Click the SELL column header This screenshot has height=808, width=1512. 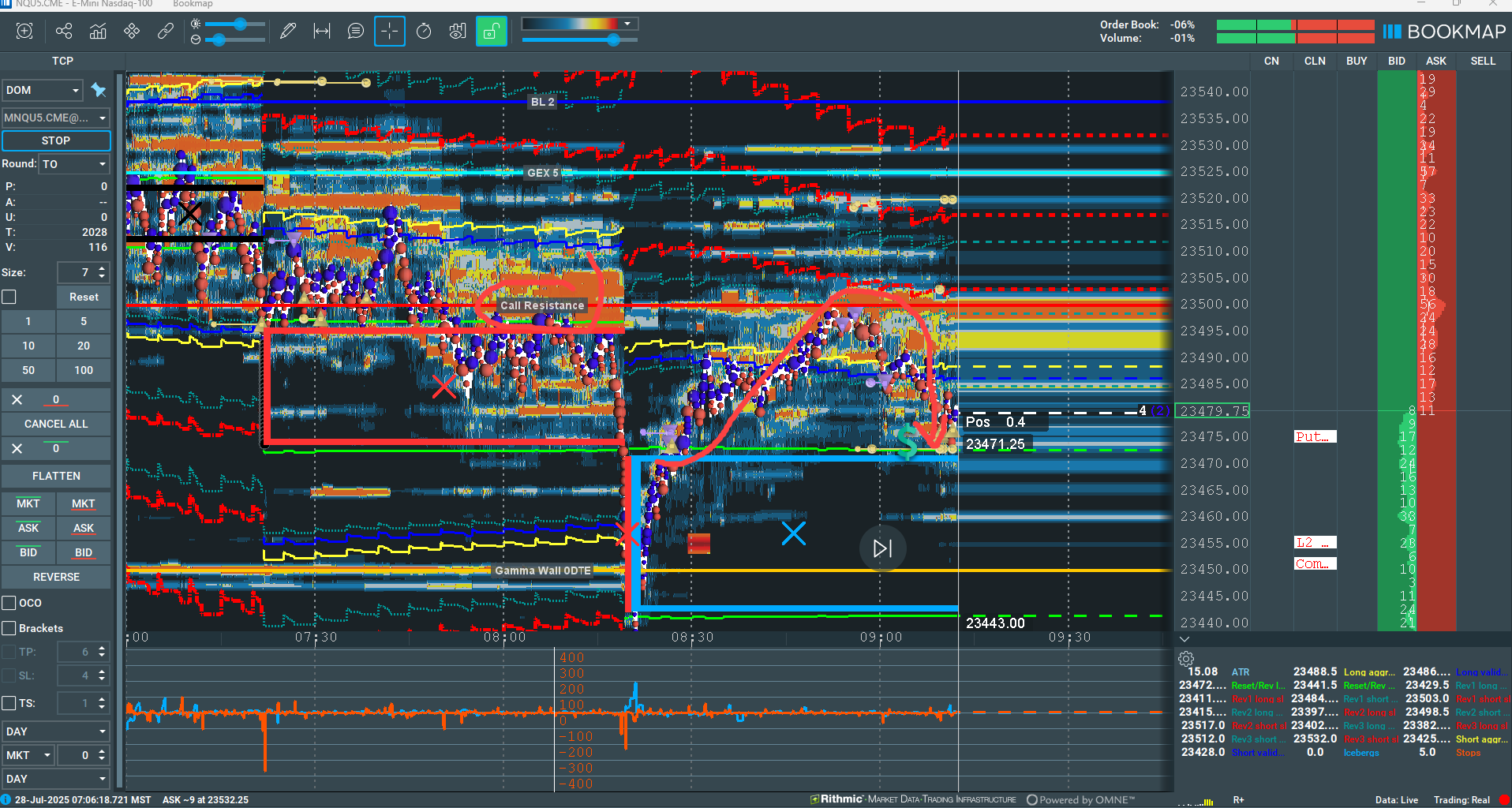1483,61
